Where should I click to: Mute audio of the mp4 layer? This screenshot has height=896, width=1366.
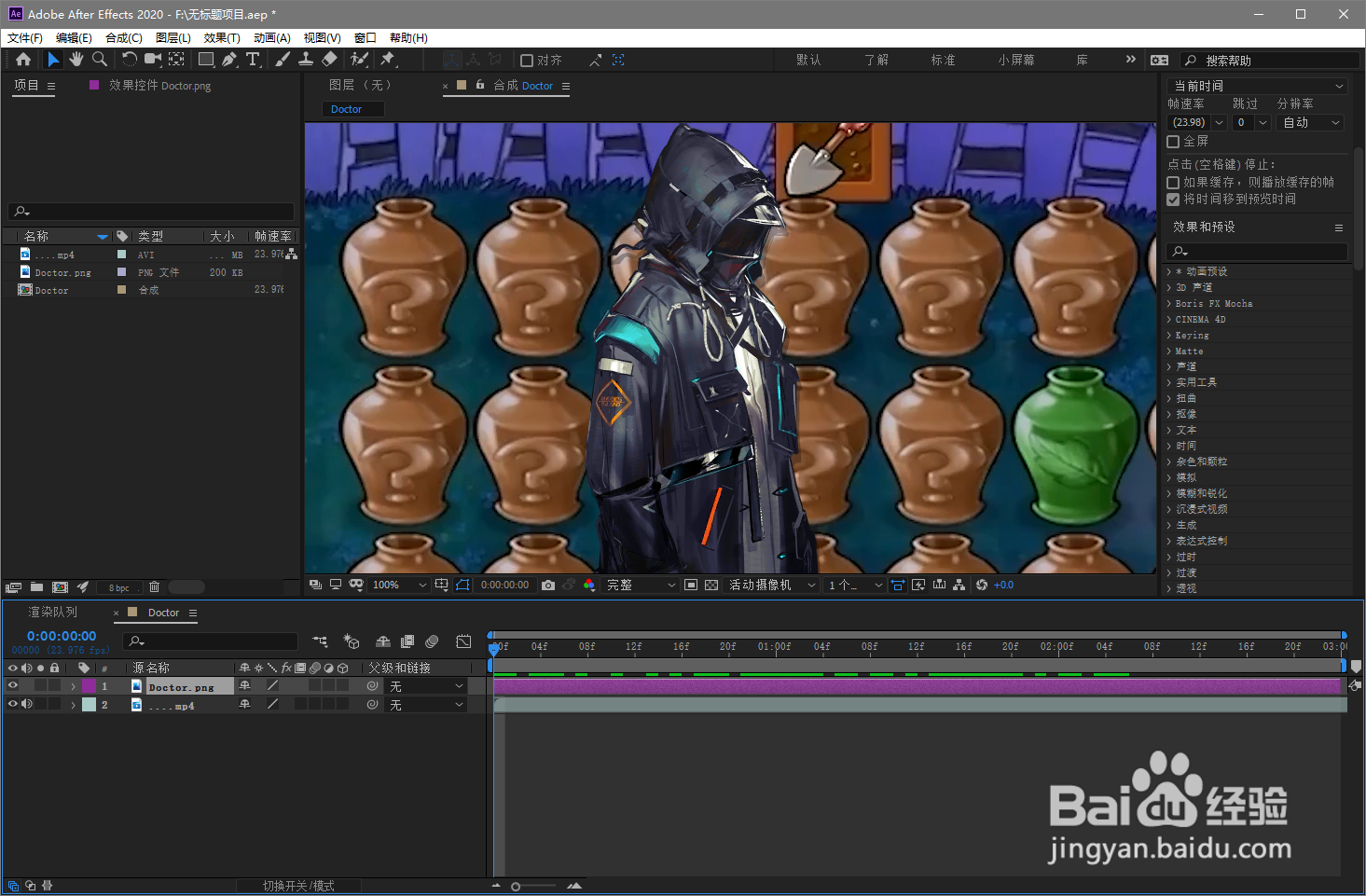click(27, 705)
